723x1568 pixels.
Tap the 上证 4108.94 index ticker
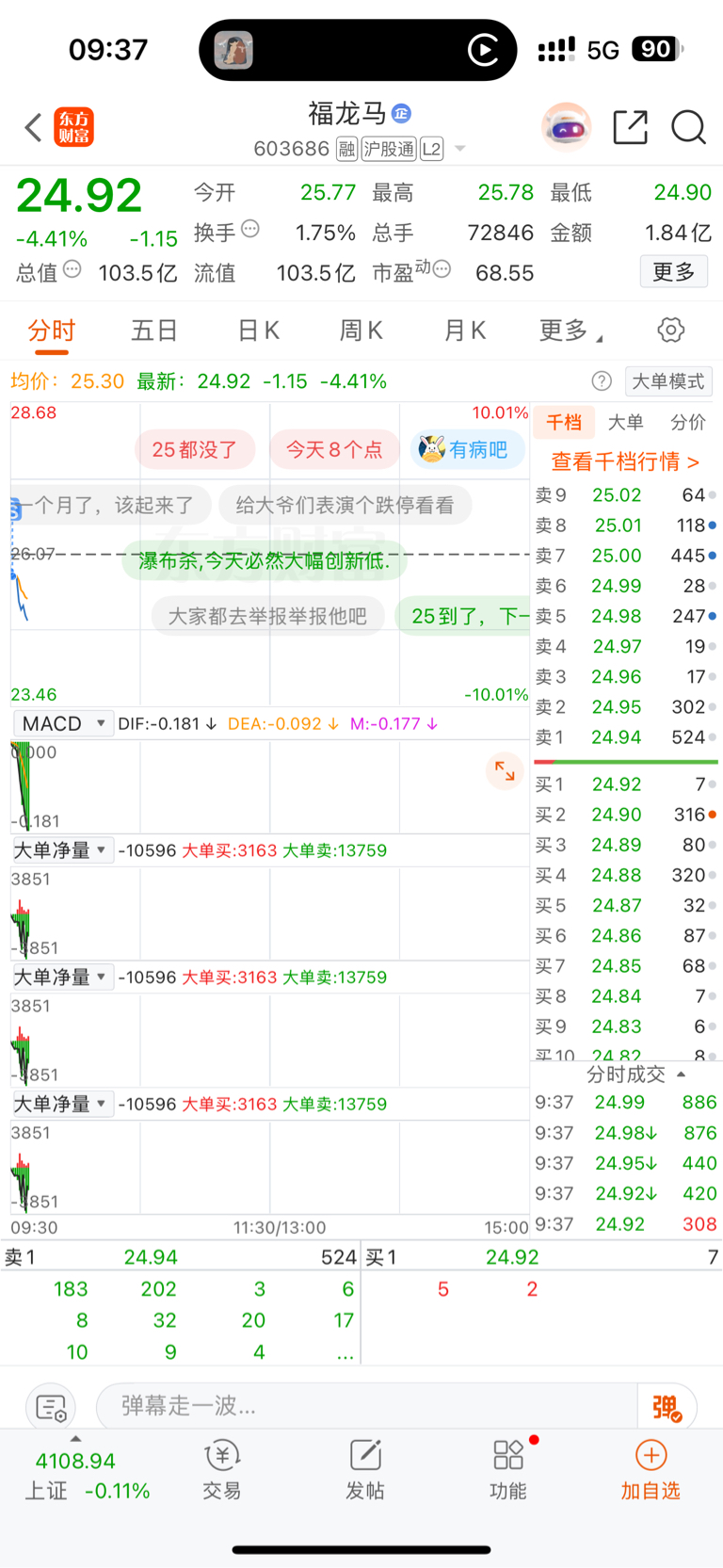click(88, 1476)
